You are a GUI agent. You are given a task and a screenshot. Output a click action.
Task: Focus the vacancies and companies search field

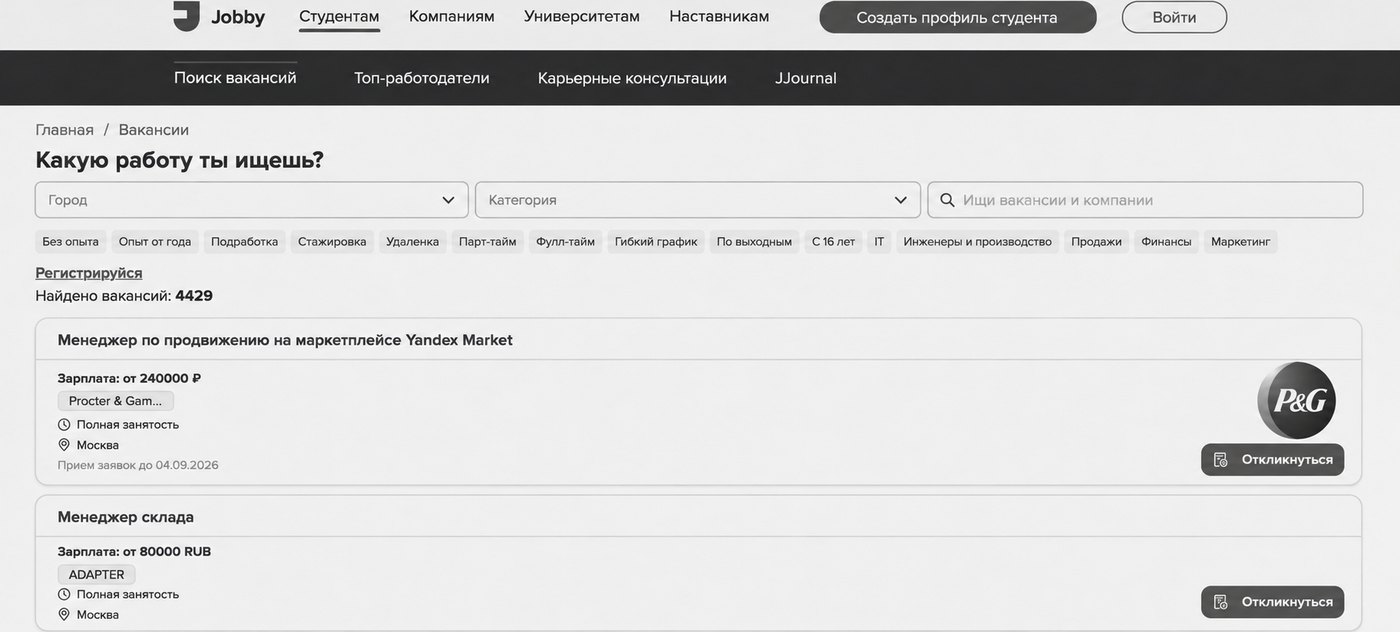tap(1145, 200)
